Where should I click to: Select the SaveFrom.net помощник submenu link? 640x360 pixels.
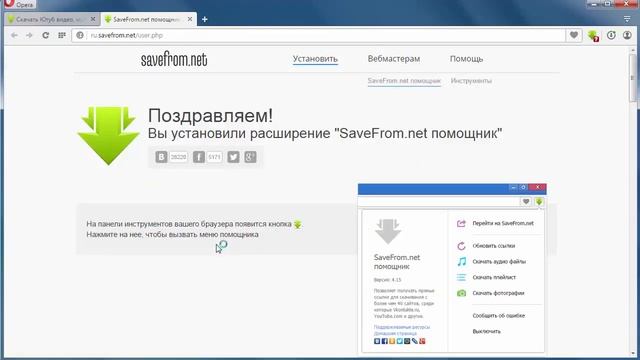click(x=404, y=81)
